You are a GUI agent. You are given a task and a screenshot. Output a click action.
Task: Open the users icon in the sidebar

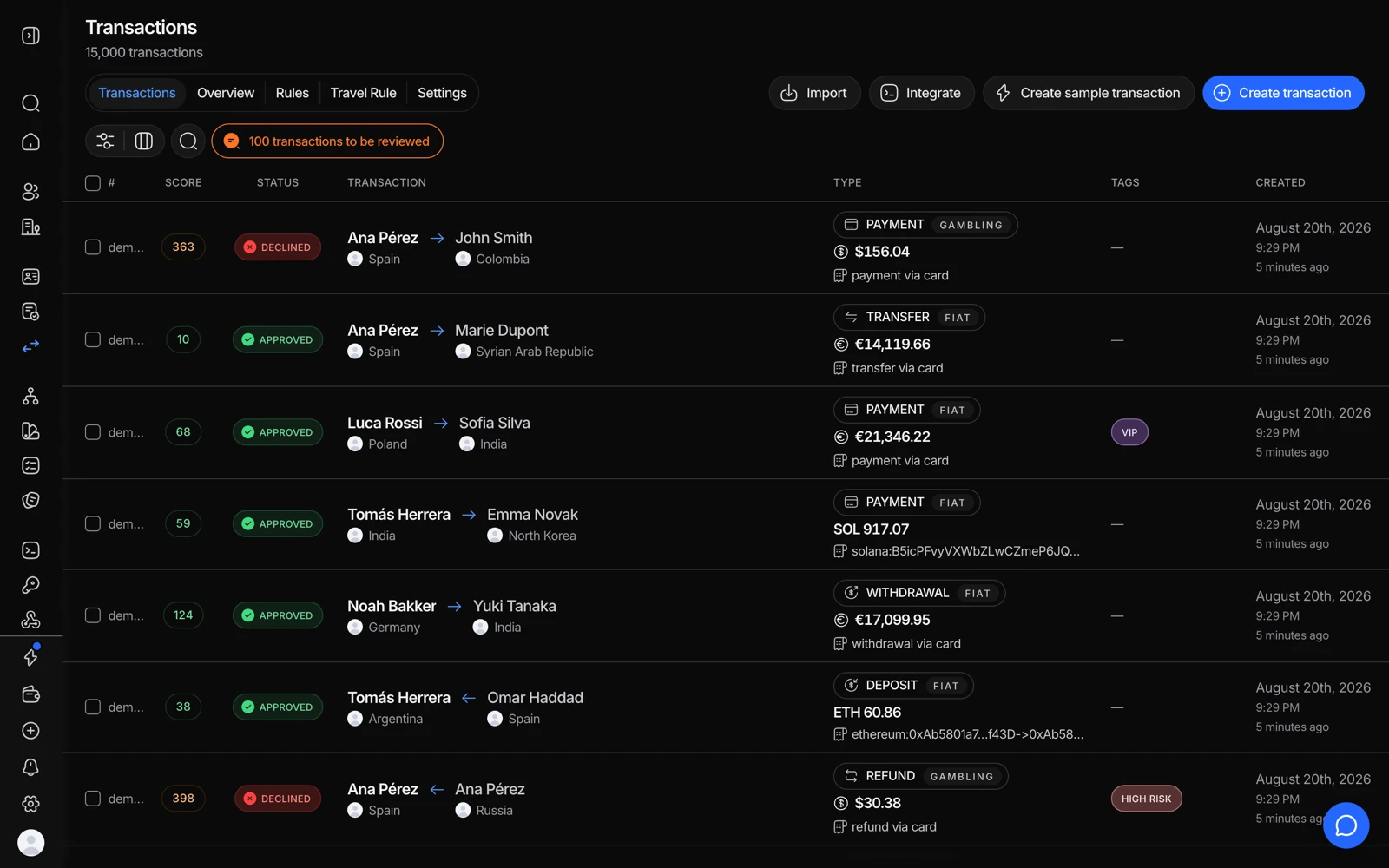[x=30, y=192]
